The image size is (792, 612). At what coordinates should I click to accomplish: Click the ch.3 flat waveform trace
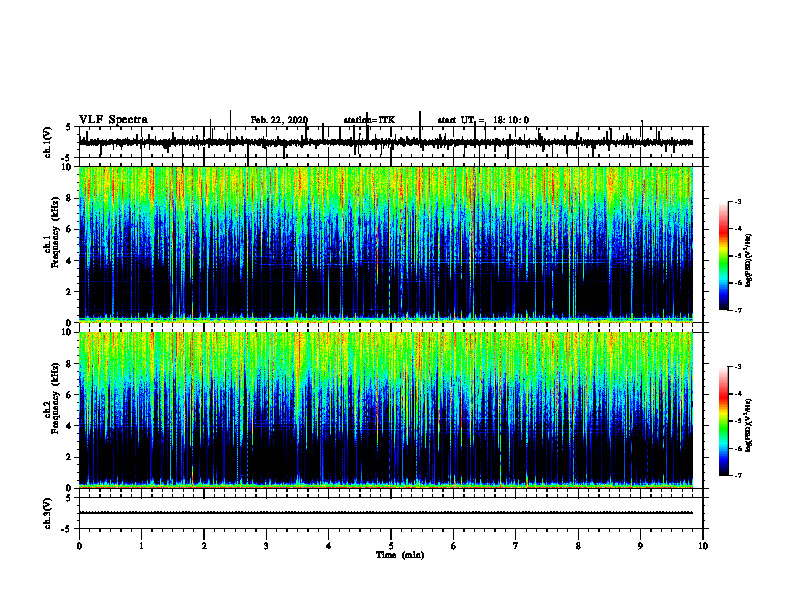point(385,513)
